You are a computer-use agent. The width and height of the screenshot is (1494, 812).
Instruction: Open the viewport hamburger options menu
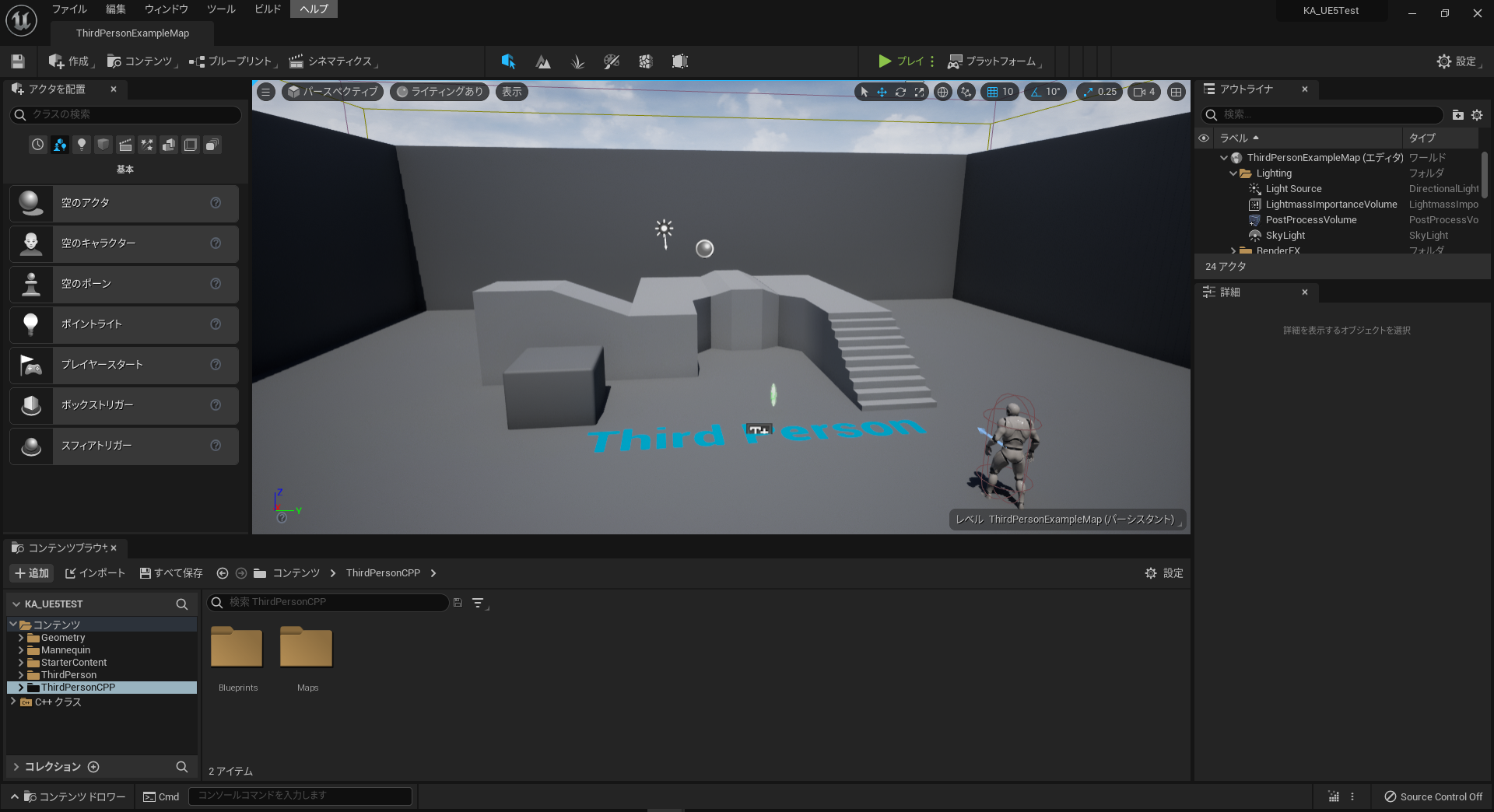[266, 92]
